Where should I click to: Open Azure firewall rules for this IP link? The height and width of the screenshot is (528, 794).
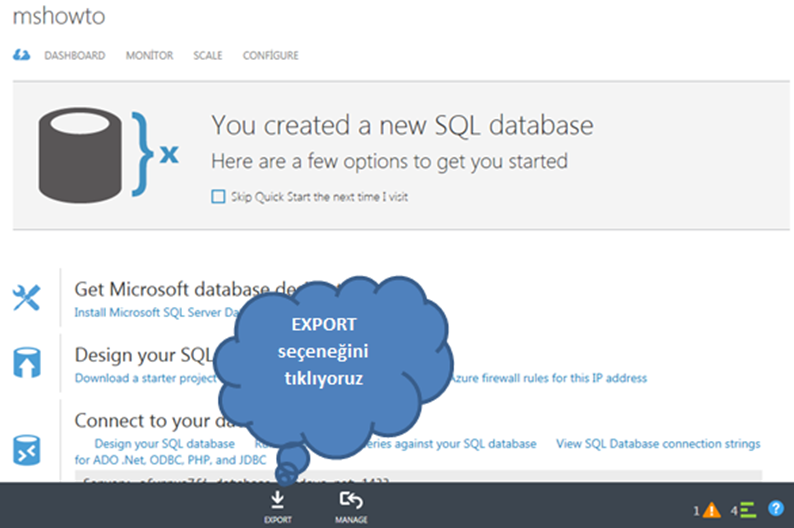[x=549, y=378]
